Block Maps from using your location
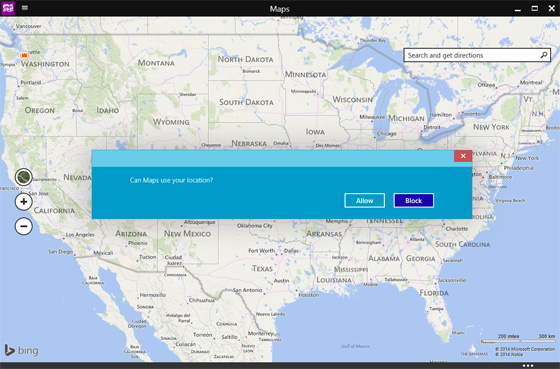Screen dimensions: 560x369 [x=414, y=200]
